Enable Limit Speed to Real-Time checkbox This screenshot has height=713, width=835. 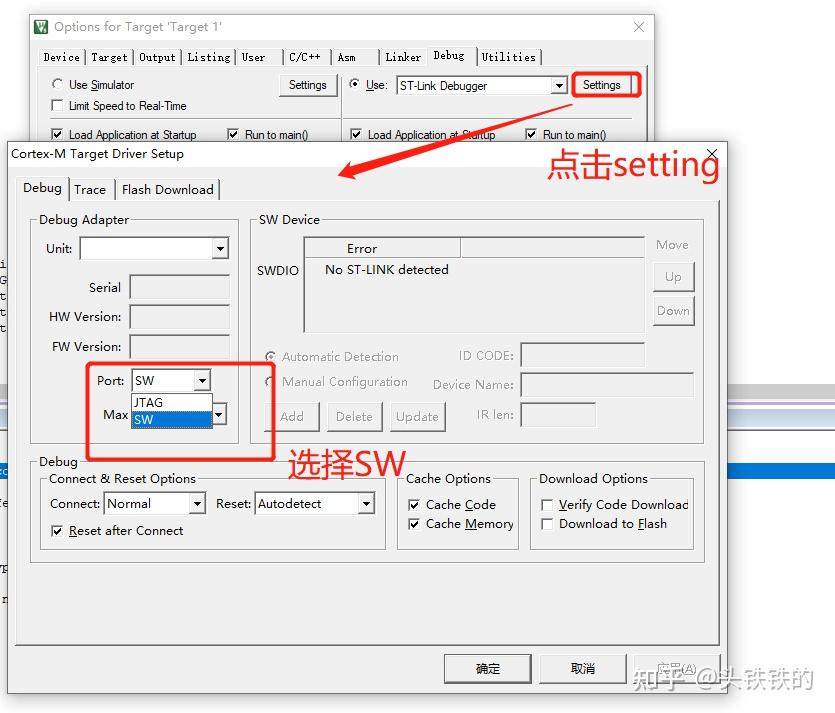[x=57, y=105]
